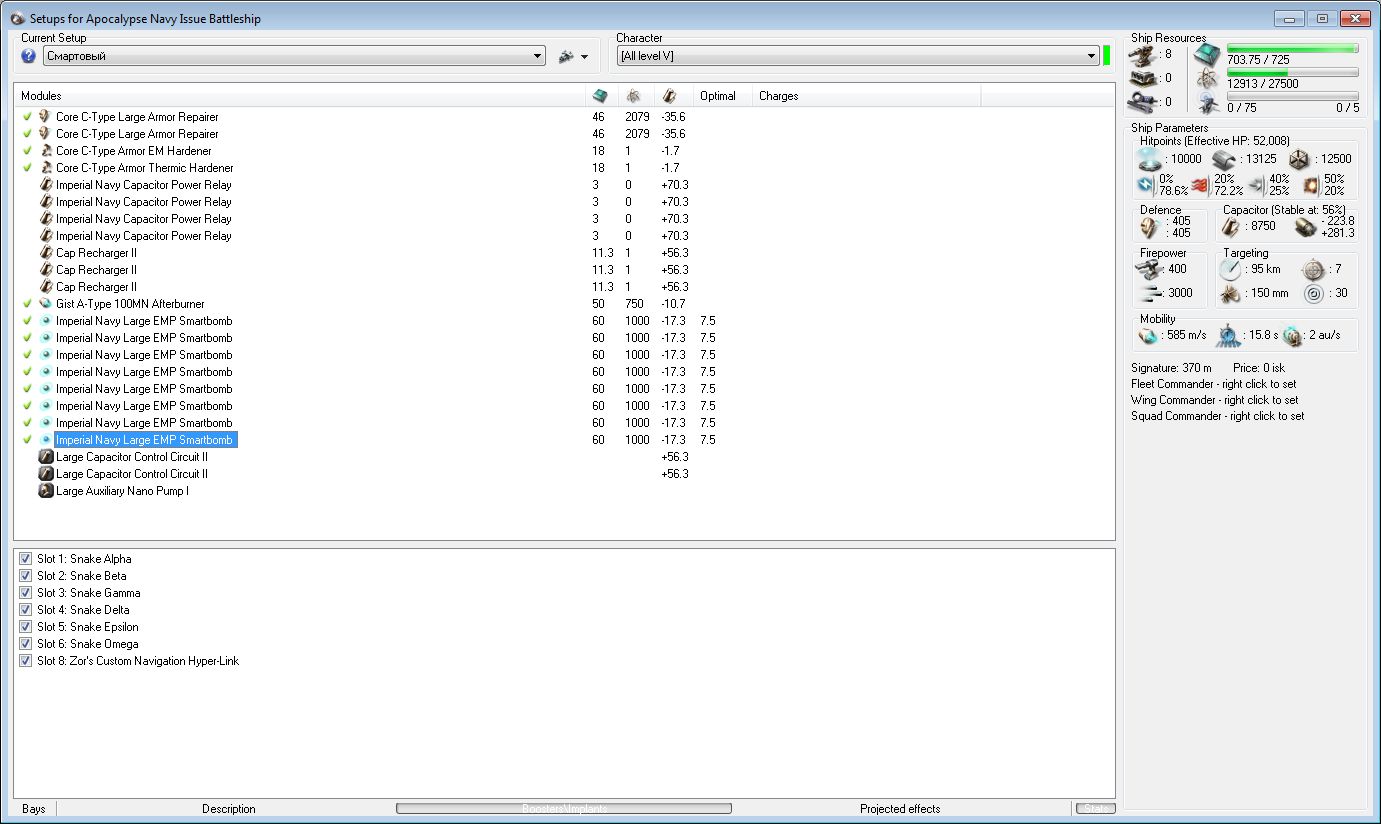Click the powergrid usage bar 12913 / 27500

[1292, 72]
